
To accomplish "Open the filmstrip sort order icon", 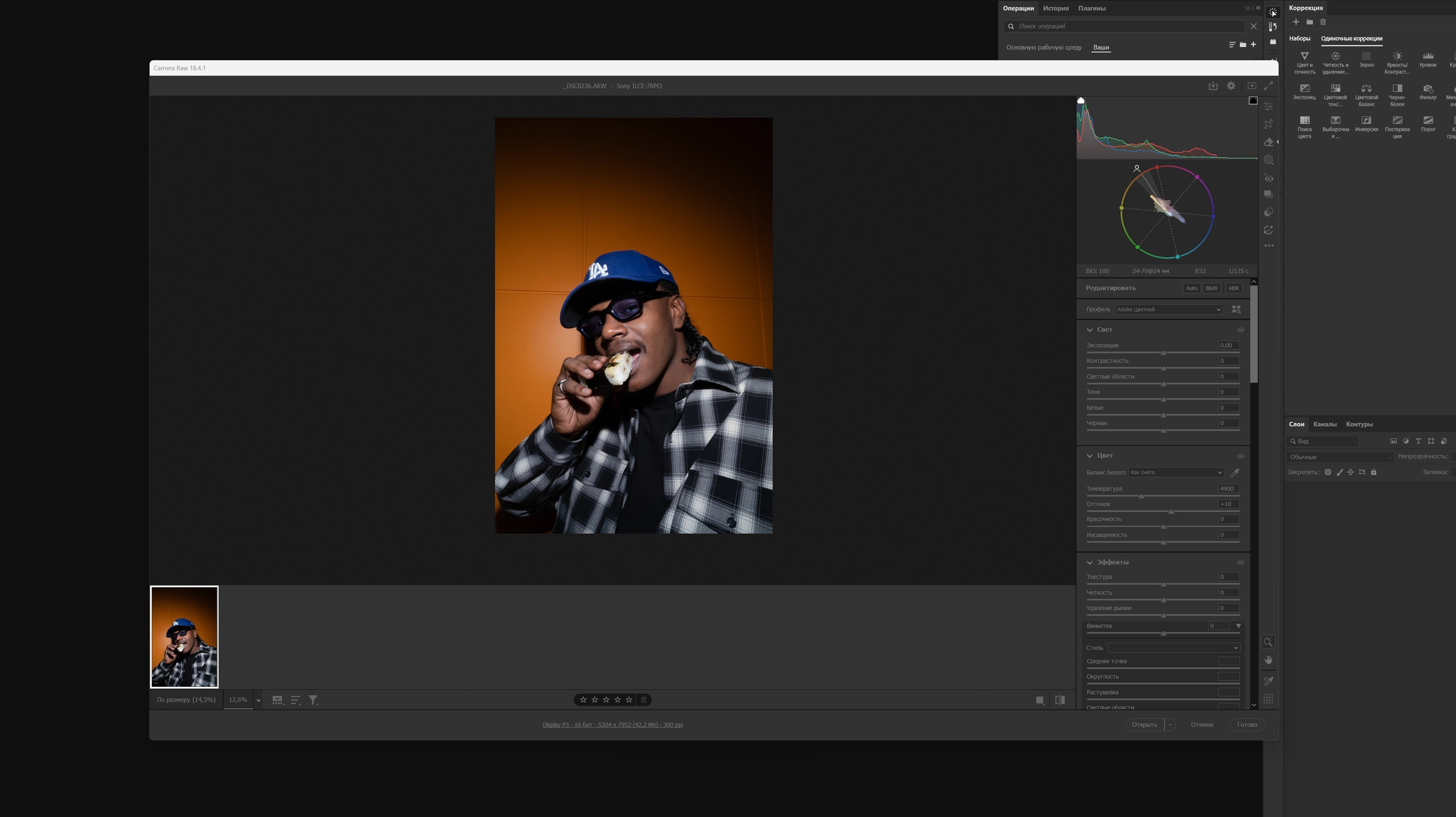I will point(296,700).
